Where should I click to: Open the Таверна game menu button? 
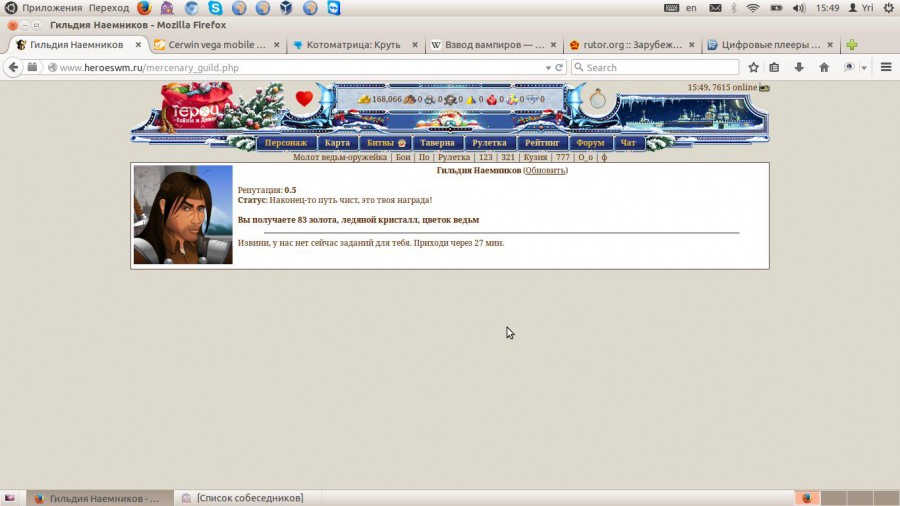(x=437, y=143)
